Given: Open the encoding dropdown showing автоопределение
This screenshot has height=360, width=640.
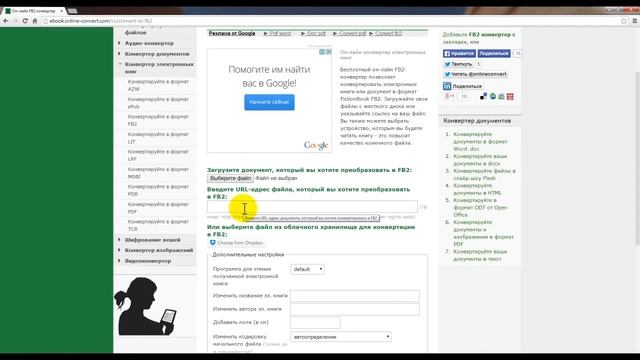Looking at the screenshot, I should pyautogui.click(x=341, y=337).
